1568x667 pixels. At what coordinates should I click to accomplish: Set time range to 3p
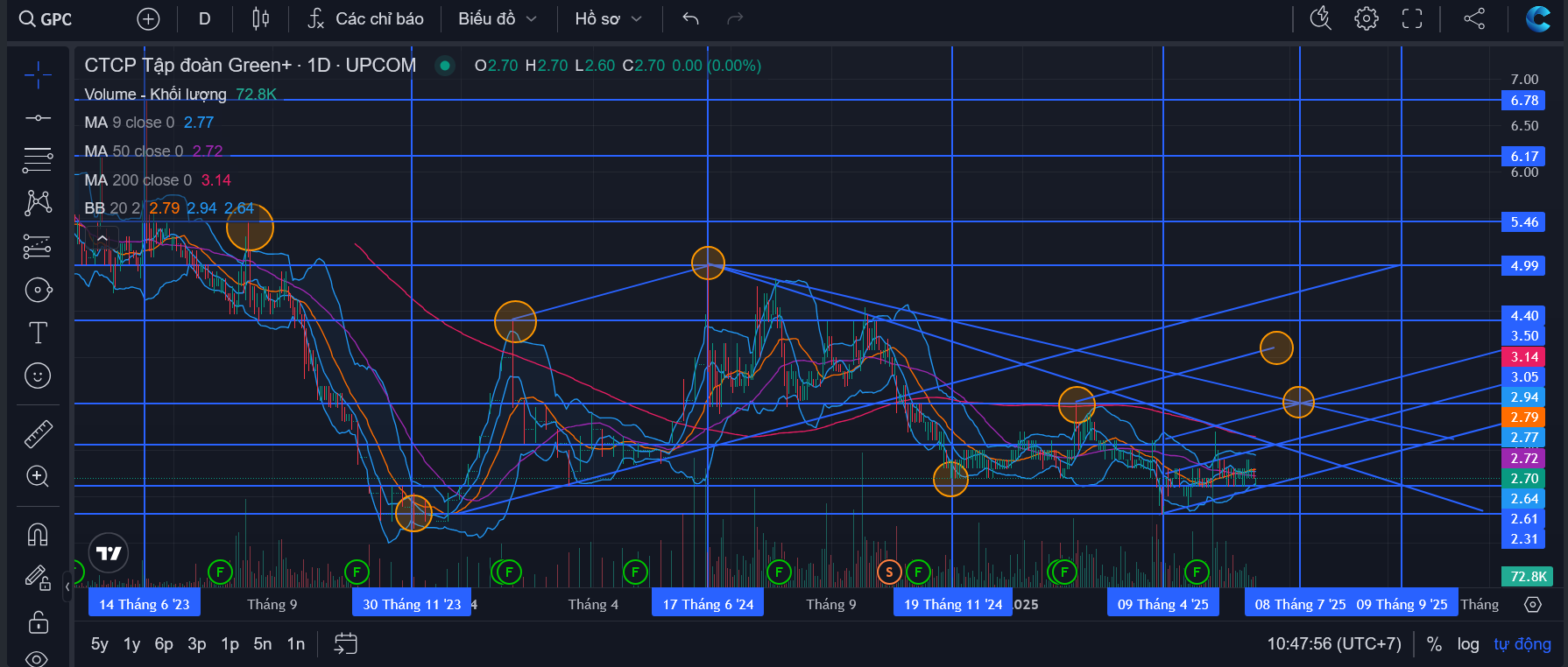197,644
